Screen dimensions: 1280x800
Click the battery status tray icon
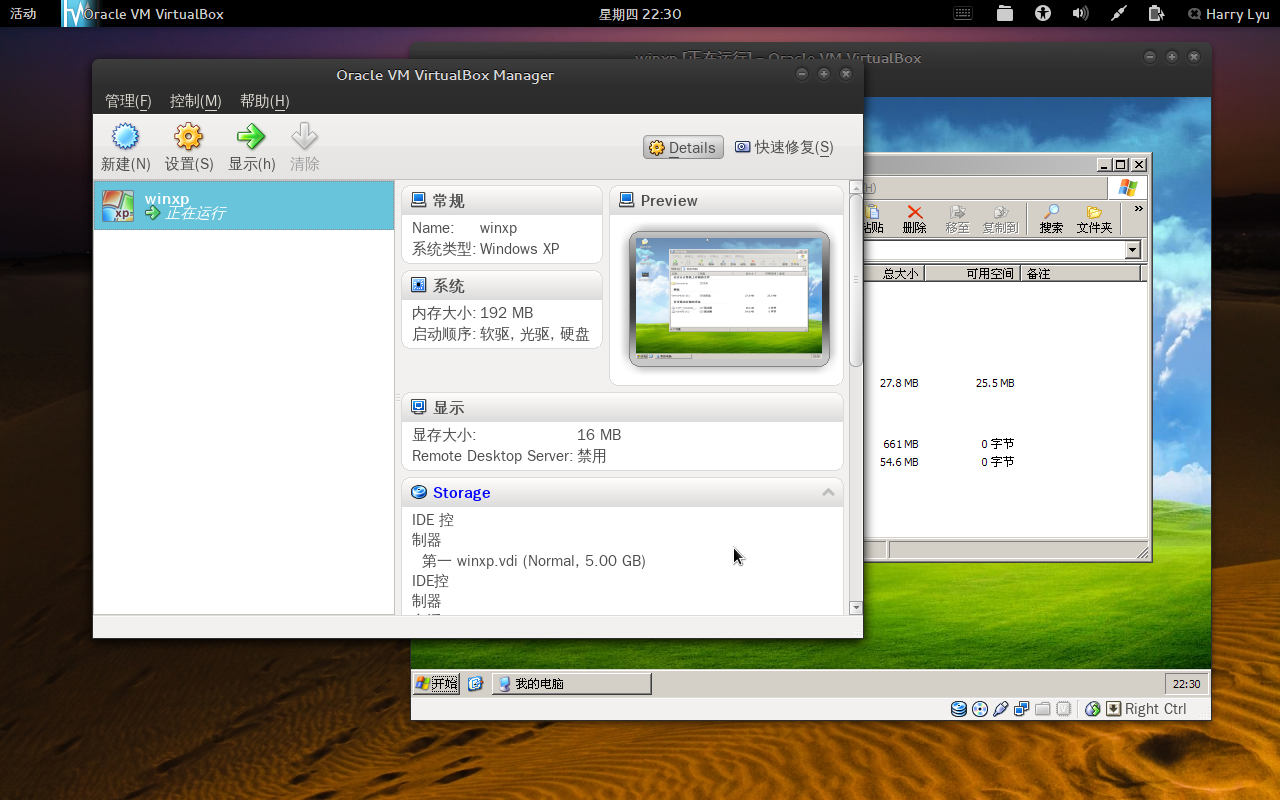[1156, 14]
